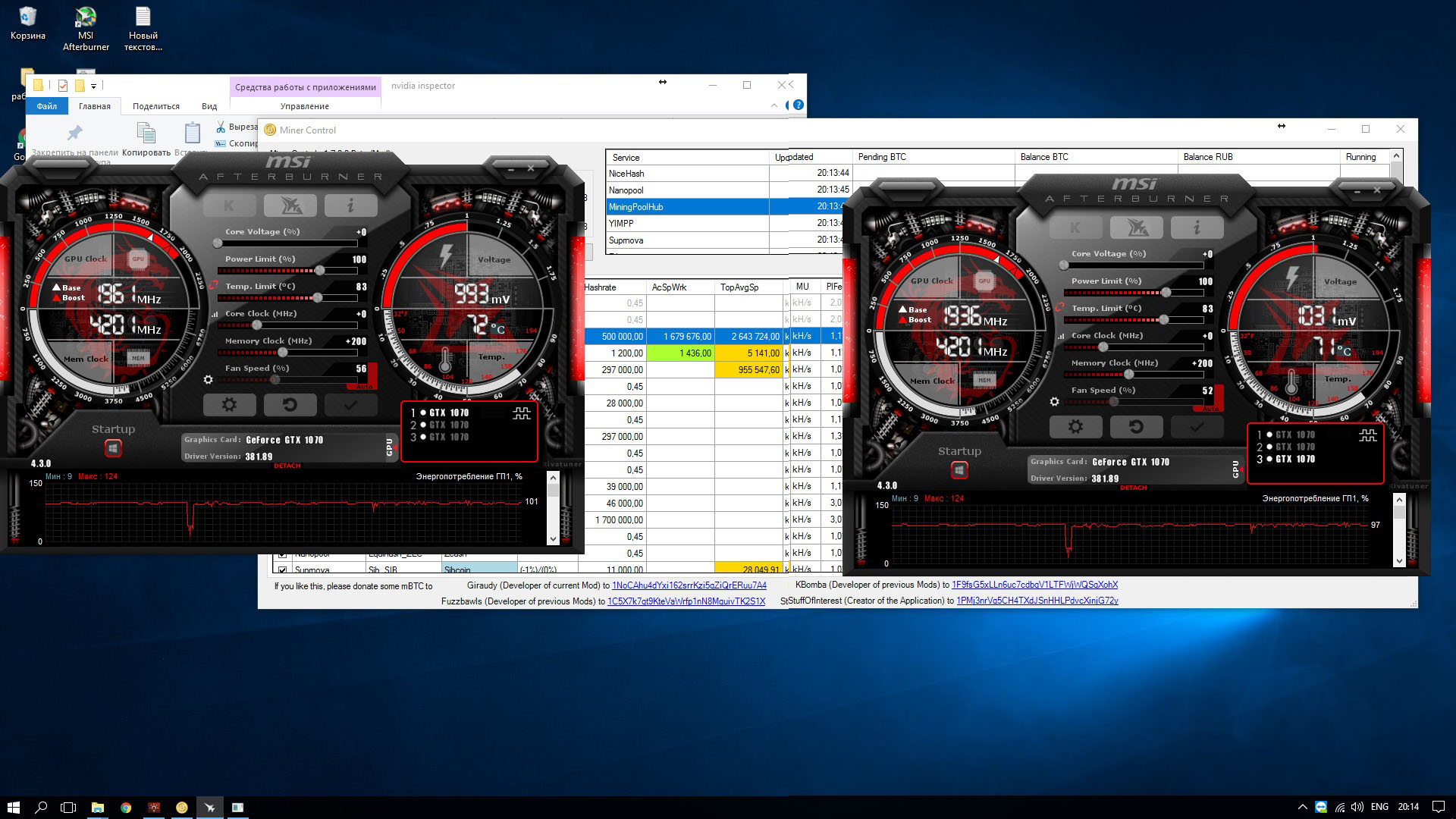Click Giraudy donation address link

[x=689, y=585]
